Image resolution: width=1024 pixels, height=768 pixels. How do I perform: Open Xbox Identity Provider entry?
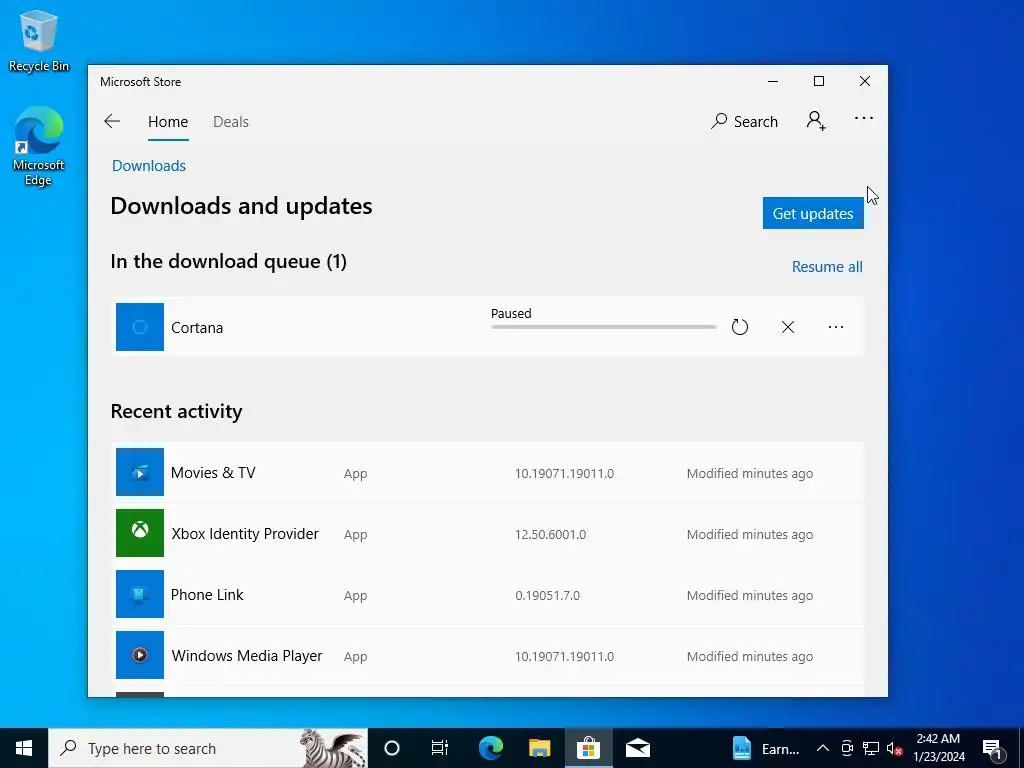488,534
